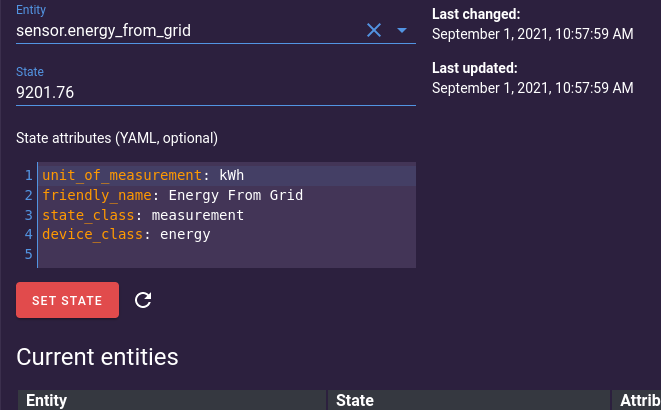Click the Last changed timestamp text
The width and height of the screenshot is (661, 410).
[532, 34]
